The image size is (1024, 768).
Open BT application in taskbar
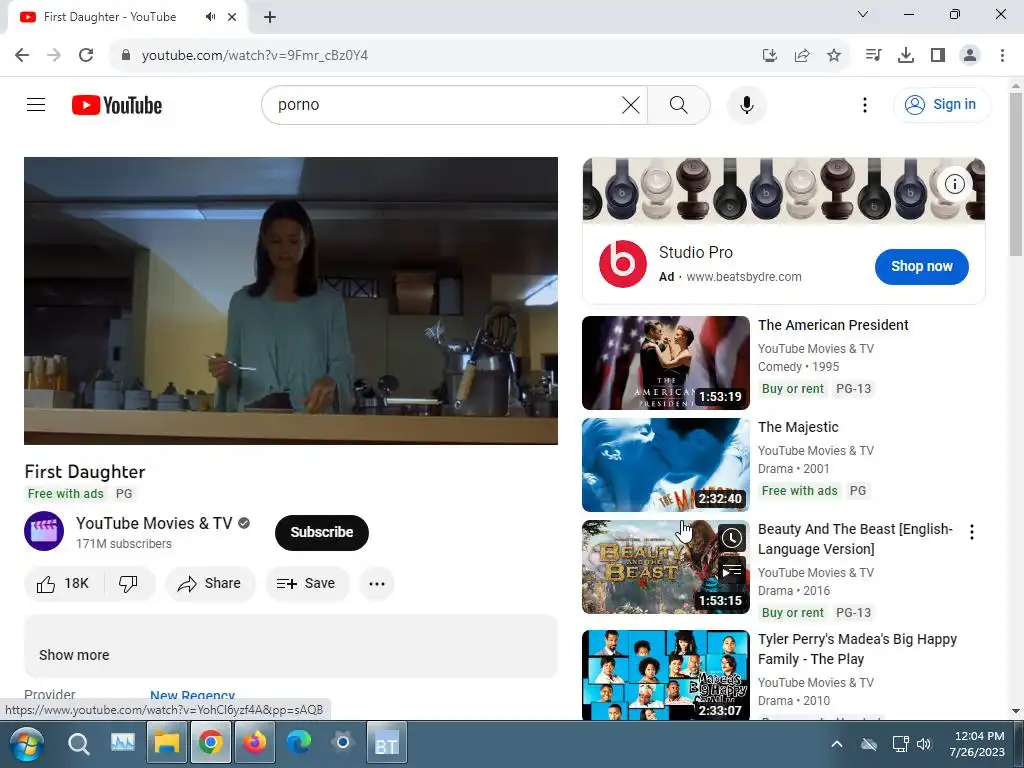coord(387,743)
